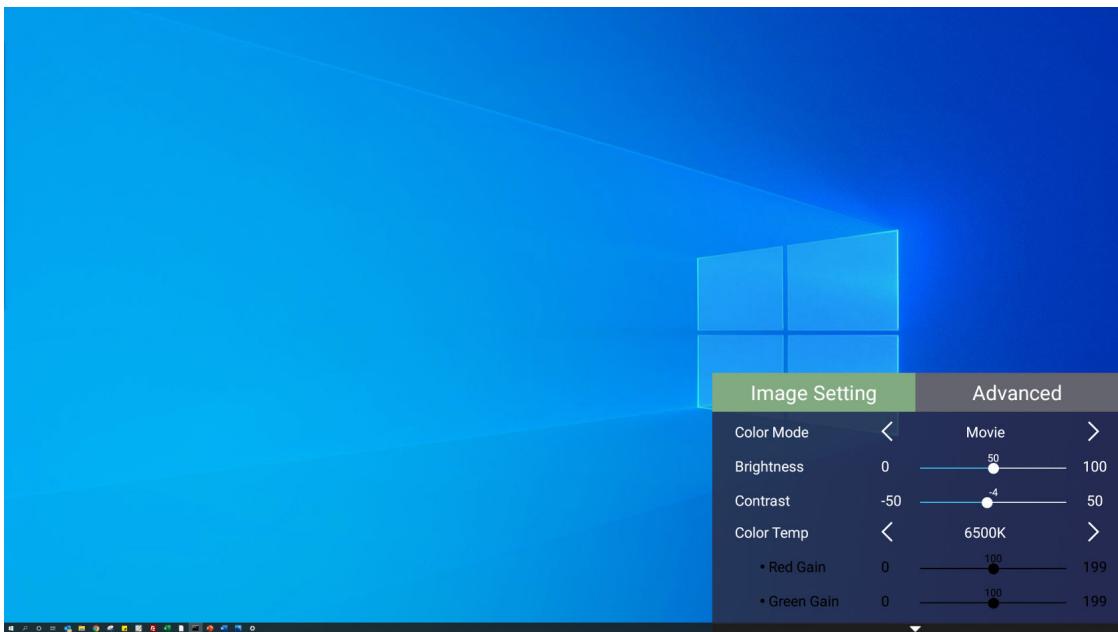
Task: Click the Red Gain slider handle
Action: (993, 569)
